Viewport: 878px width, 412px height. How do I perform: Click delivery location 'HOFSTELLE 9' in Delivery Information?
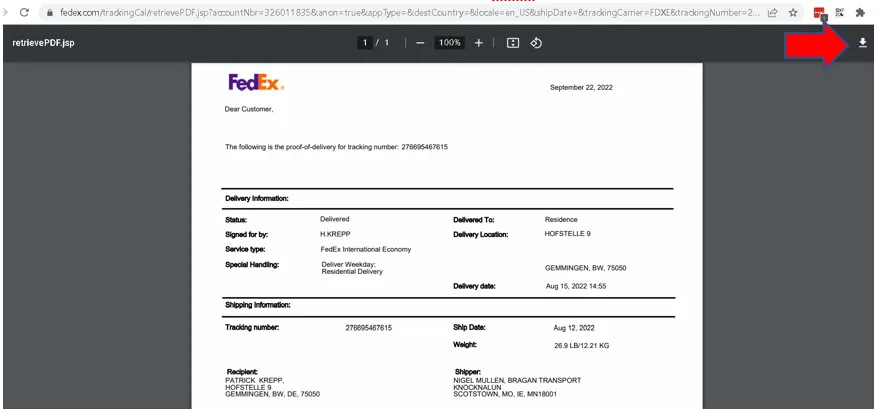click(x=567, y=234)
